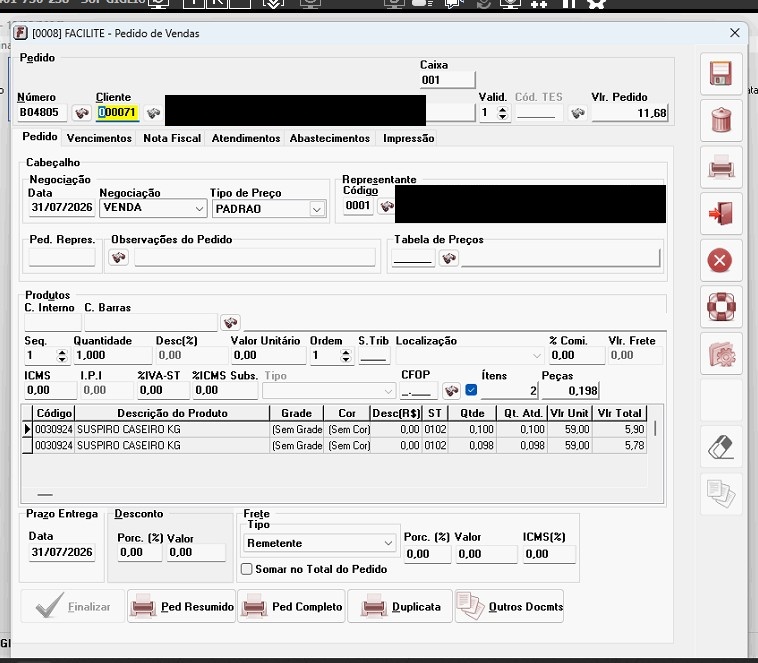Switch to the Abastecimentos tab
Image resolution: width=758 pixels, height=663 pixels.
[330, 138]
